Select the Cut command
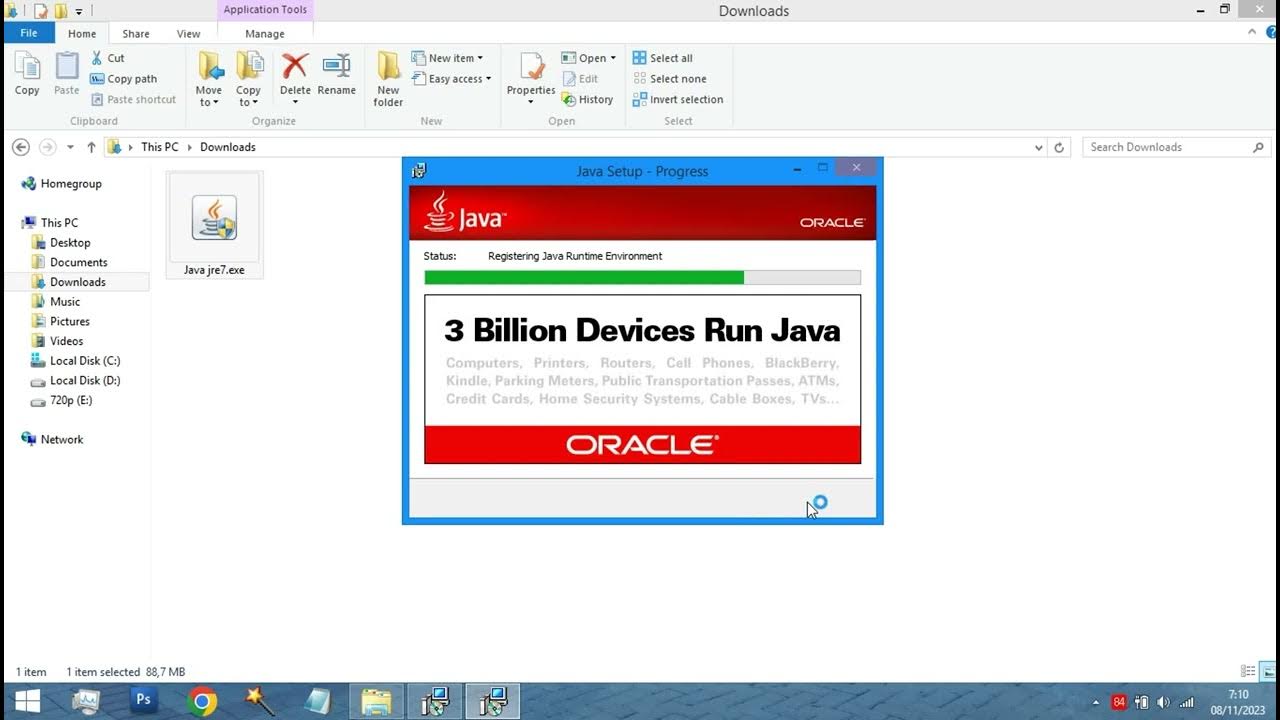This screenshot has width=1280, height=720. [x=108, y=58]
